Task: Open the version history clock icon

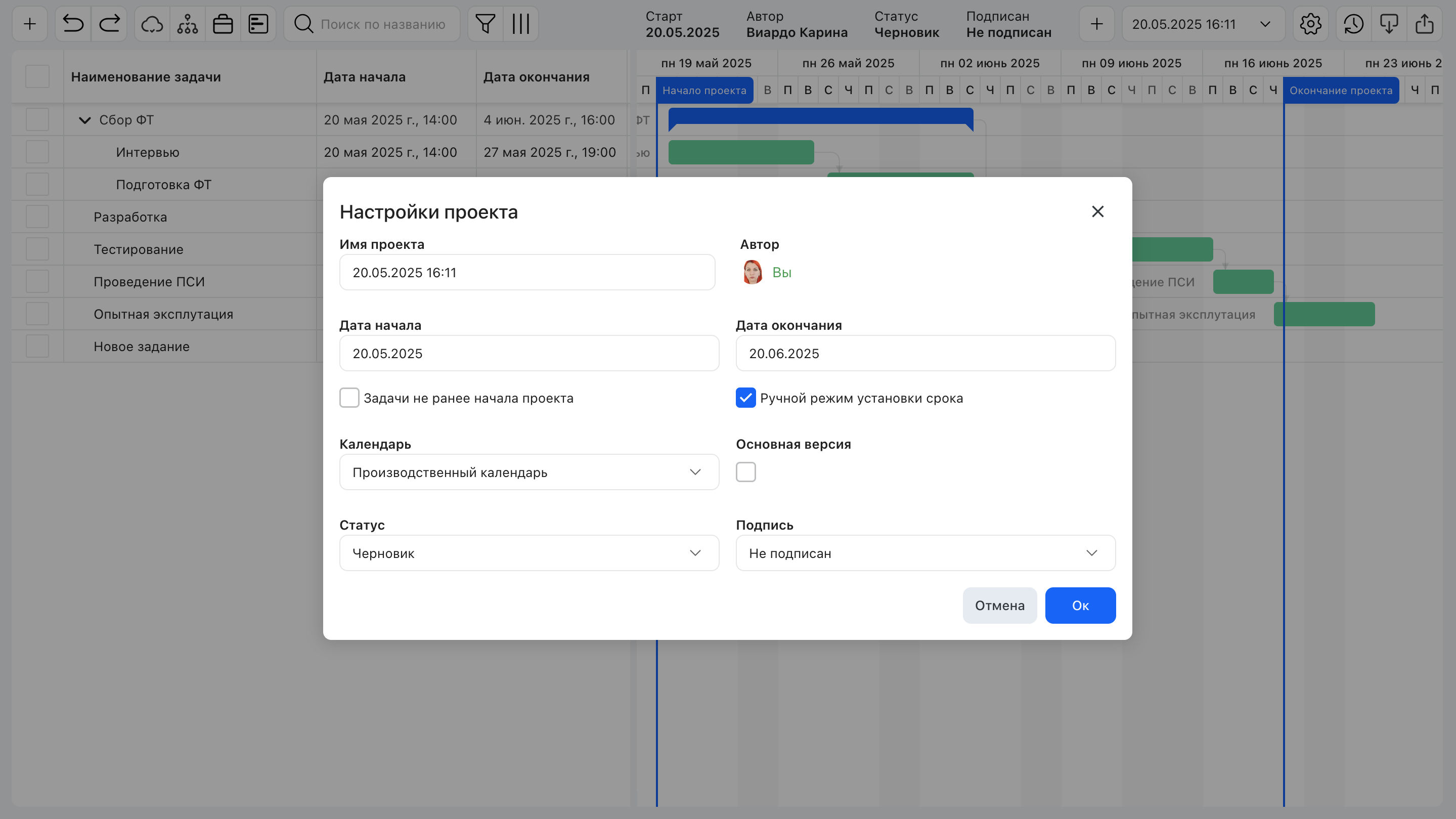Action: pyautogui.click(x=1353, y=24)
